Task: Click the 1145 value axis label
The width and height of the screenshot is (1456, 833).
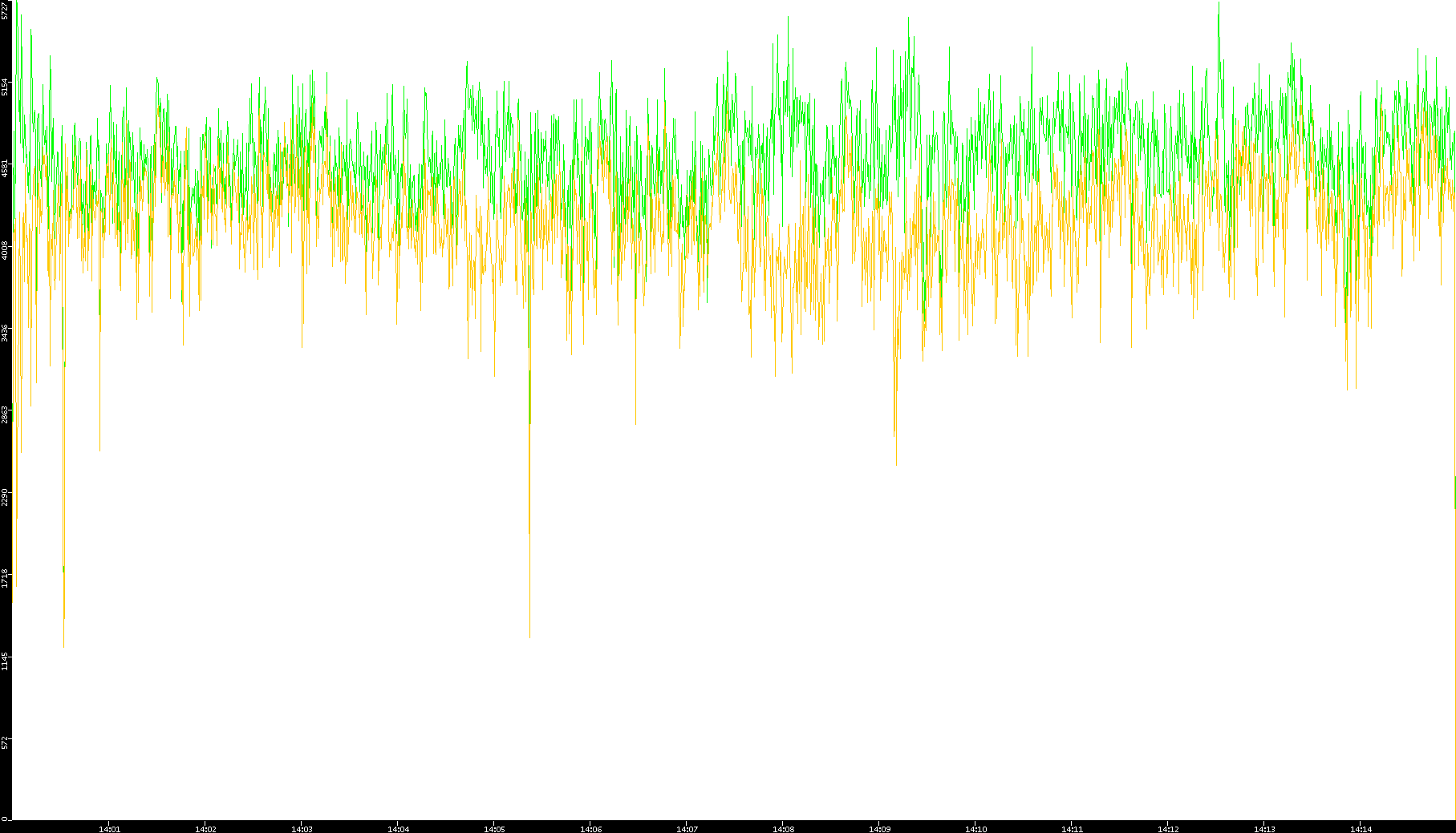Action: point(5,660)
